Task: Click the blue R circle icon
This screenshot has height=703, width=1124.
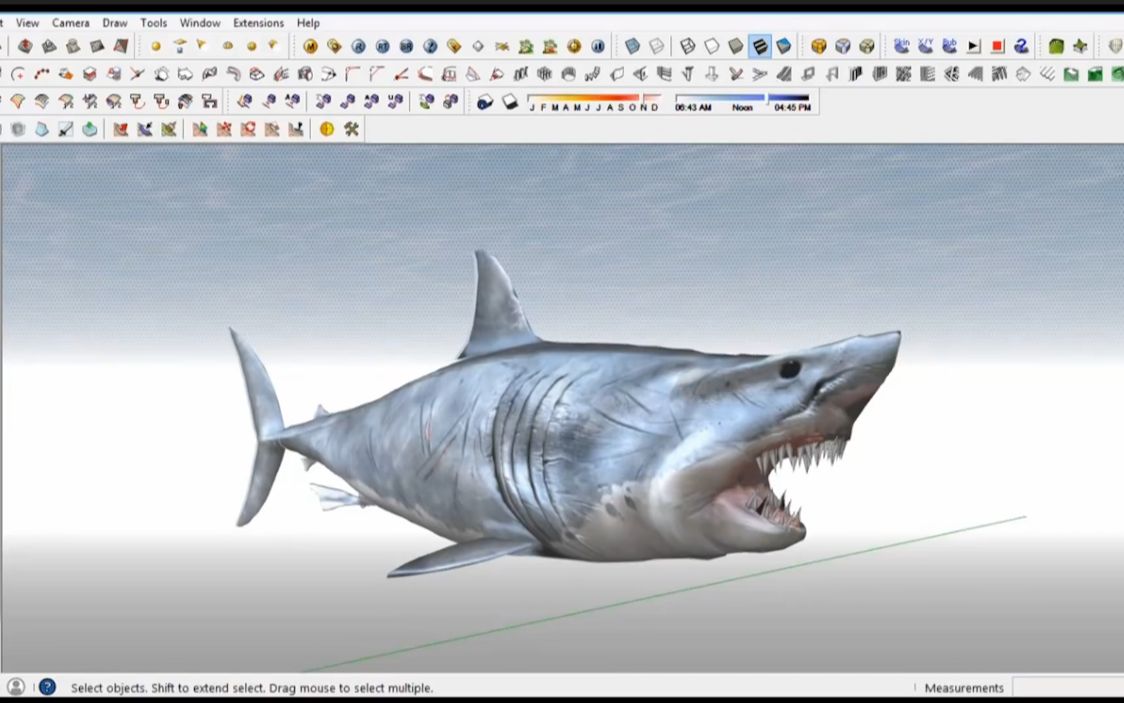Action: tap(358, 47)
